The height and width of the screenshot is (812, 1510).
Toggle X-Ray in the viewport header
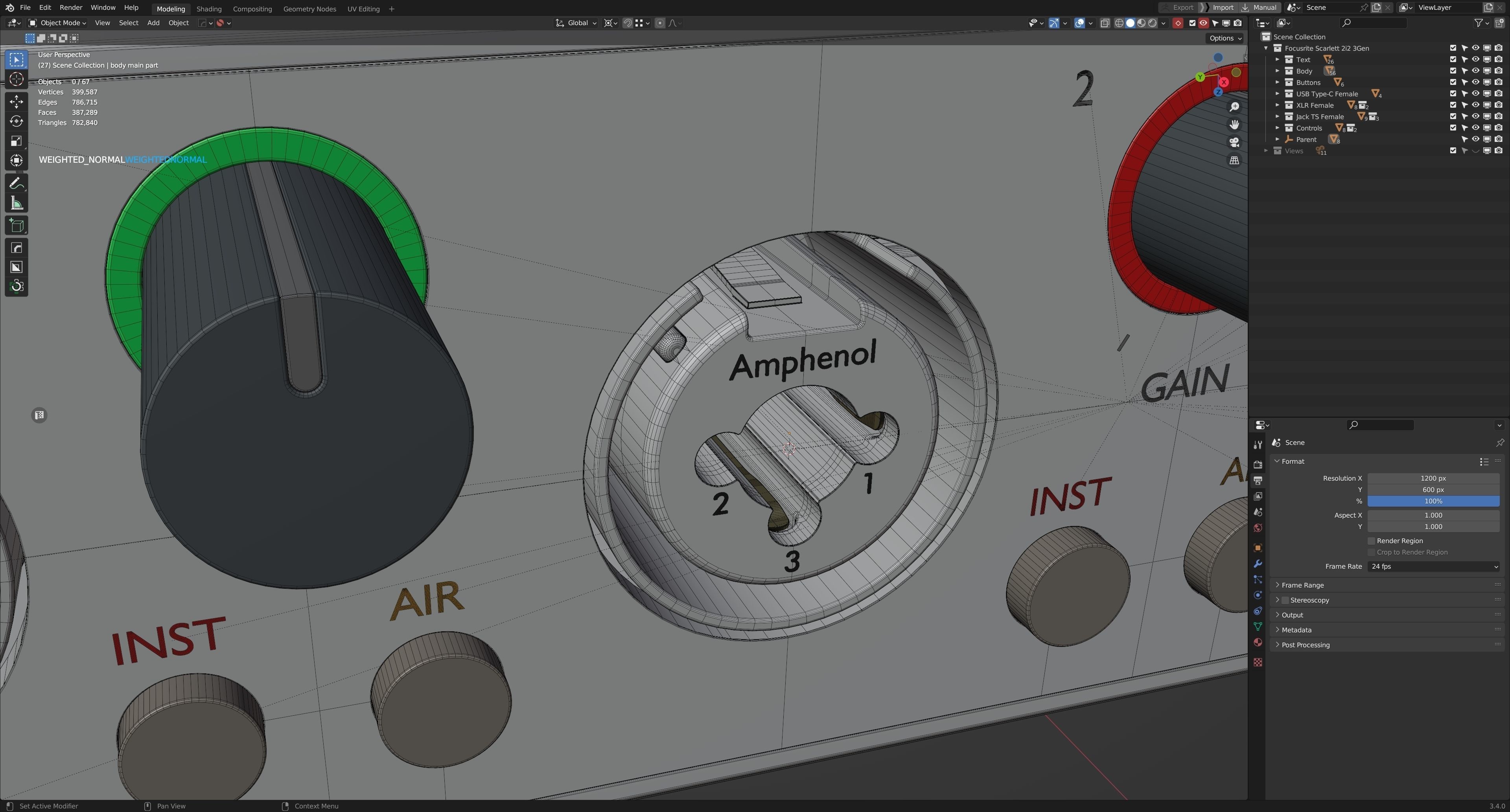coord(1105,23)
